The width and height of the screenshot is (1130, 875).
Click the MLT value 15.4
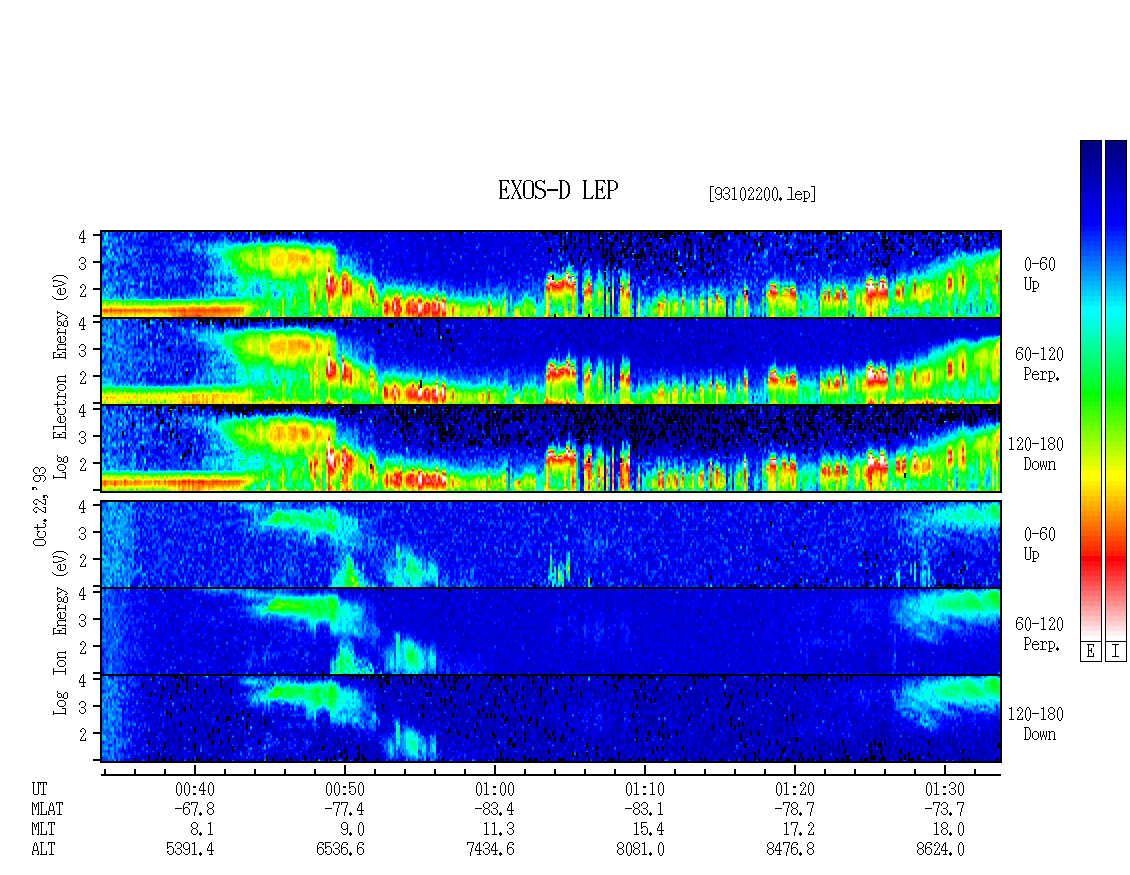coord(649,830)
